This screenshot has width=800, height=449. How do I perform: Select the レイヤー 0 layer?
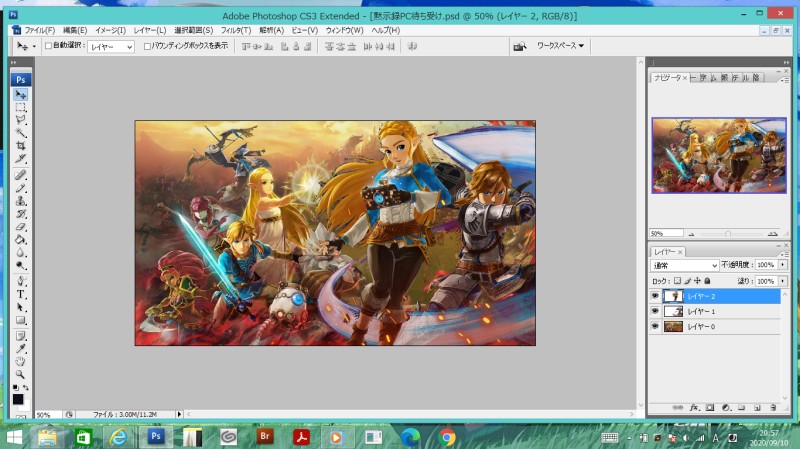pyautogui.click(x=701, y=326)
